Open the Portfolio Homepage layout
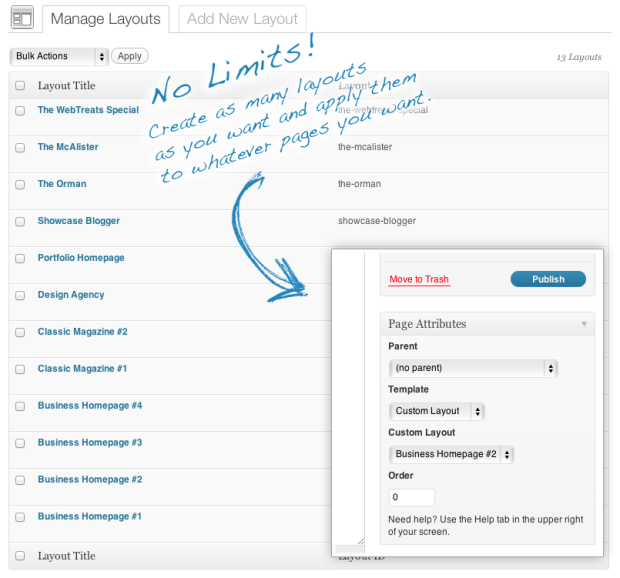This screenshot has height=578, width=620. pos(81,258)
